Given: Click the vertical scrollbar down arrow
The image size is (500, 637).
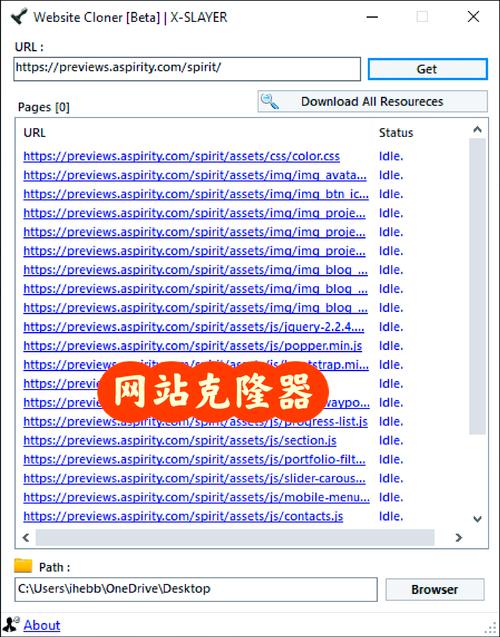Looking at the screenshot, I should (x=477, y=519).
